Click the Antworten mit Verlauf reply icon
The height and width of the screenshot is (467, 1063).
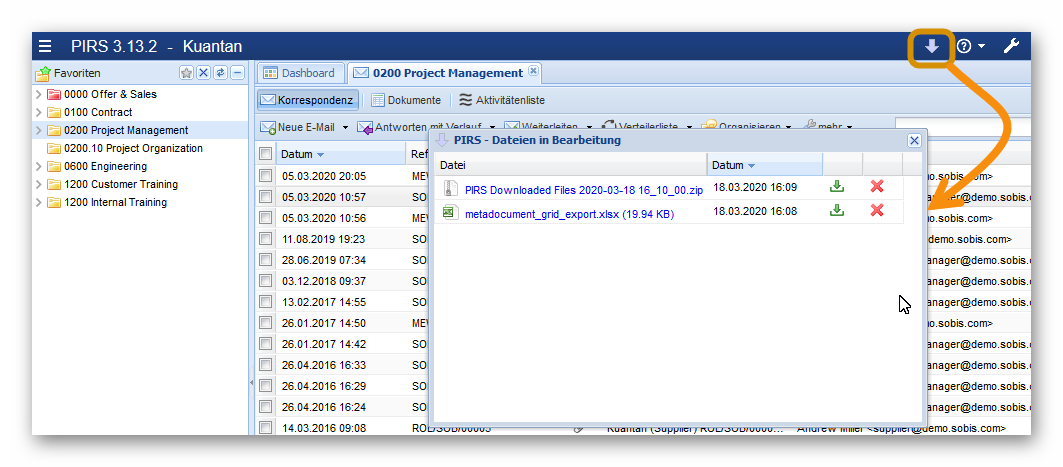tap(365, 127)
